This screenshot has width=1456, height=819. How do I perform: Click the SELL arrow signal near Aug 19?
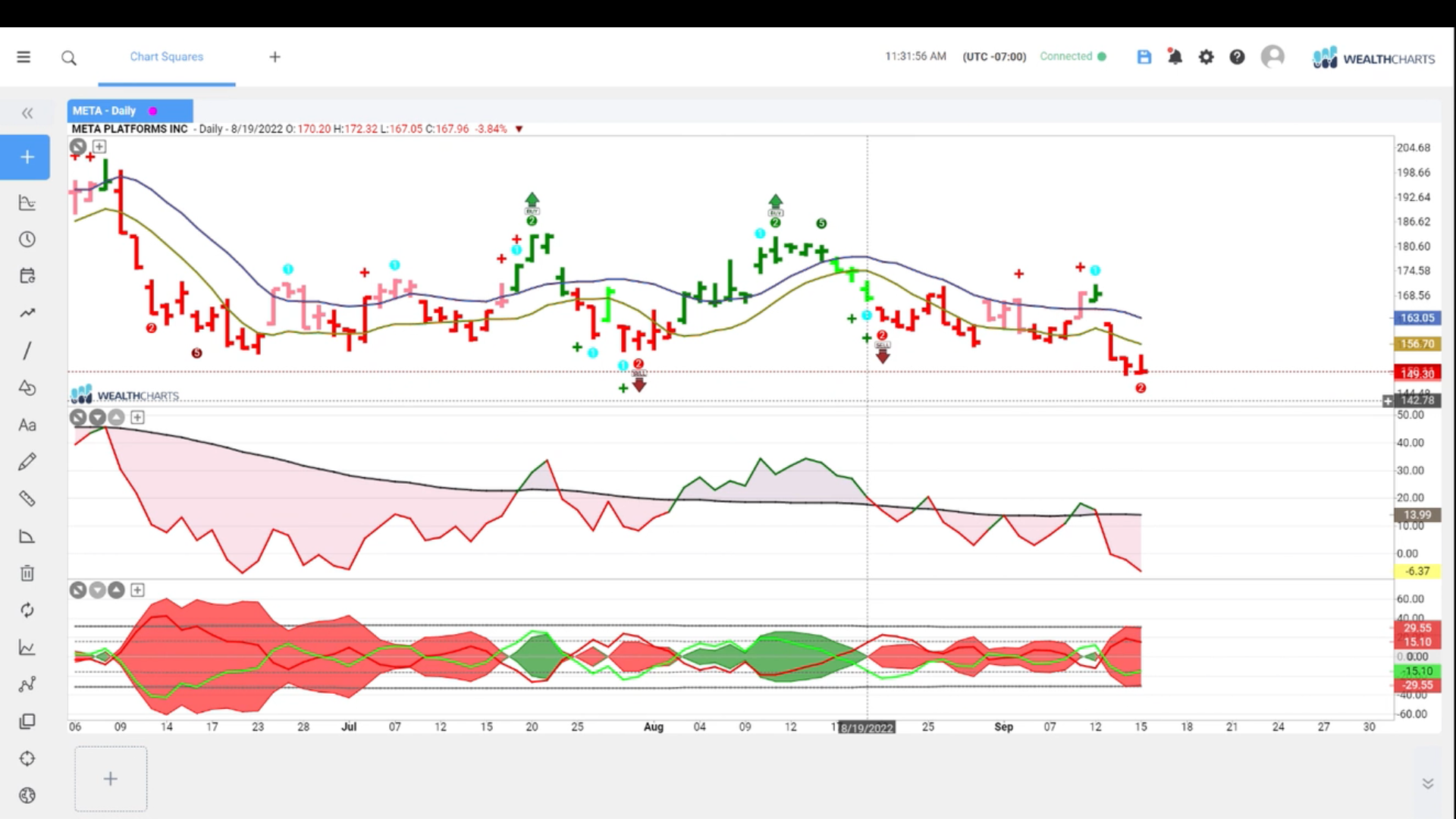[x=882, y=353]
